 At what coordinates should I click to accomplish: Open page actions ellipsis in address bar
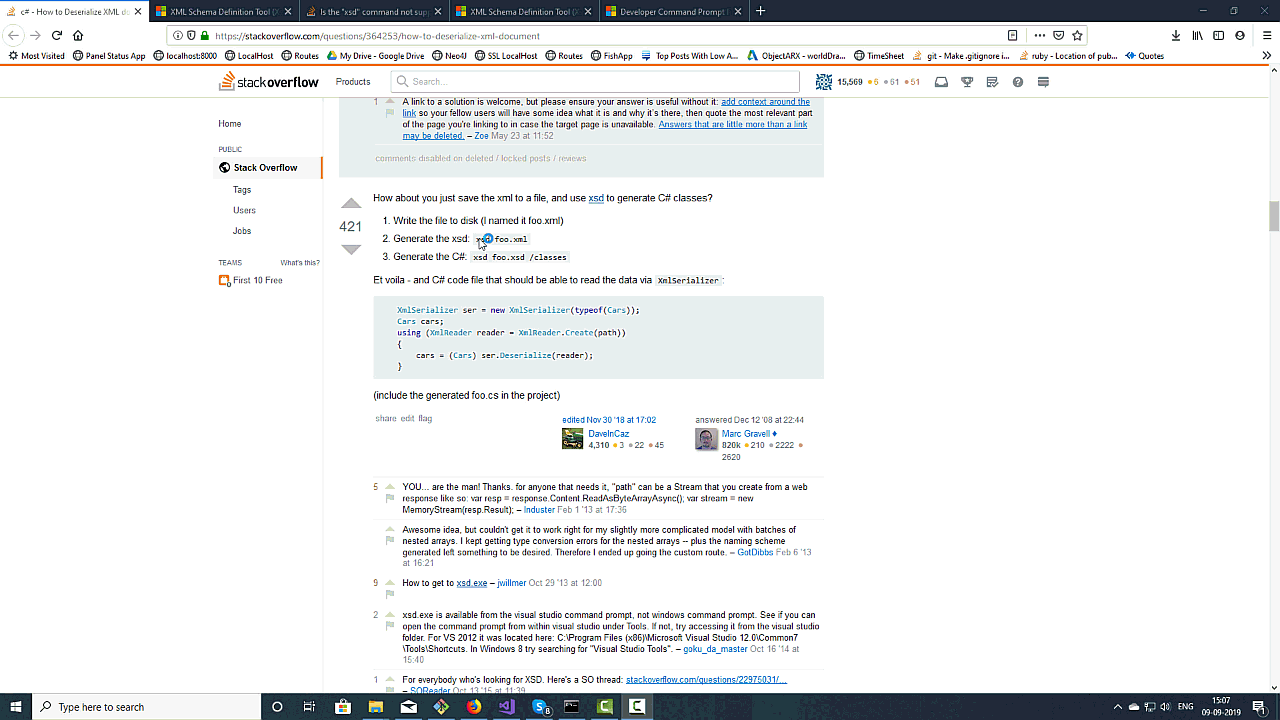tap(1039, 35)
